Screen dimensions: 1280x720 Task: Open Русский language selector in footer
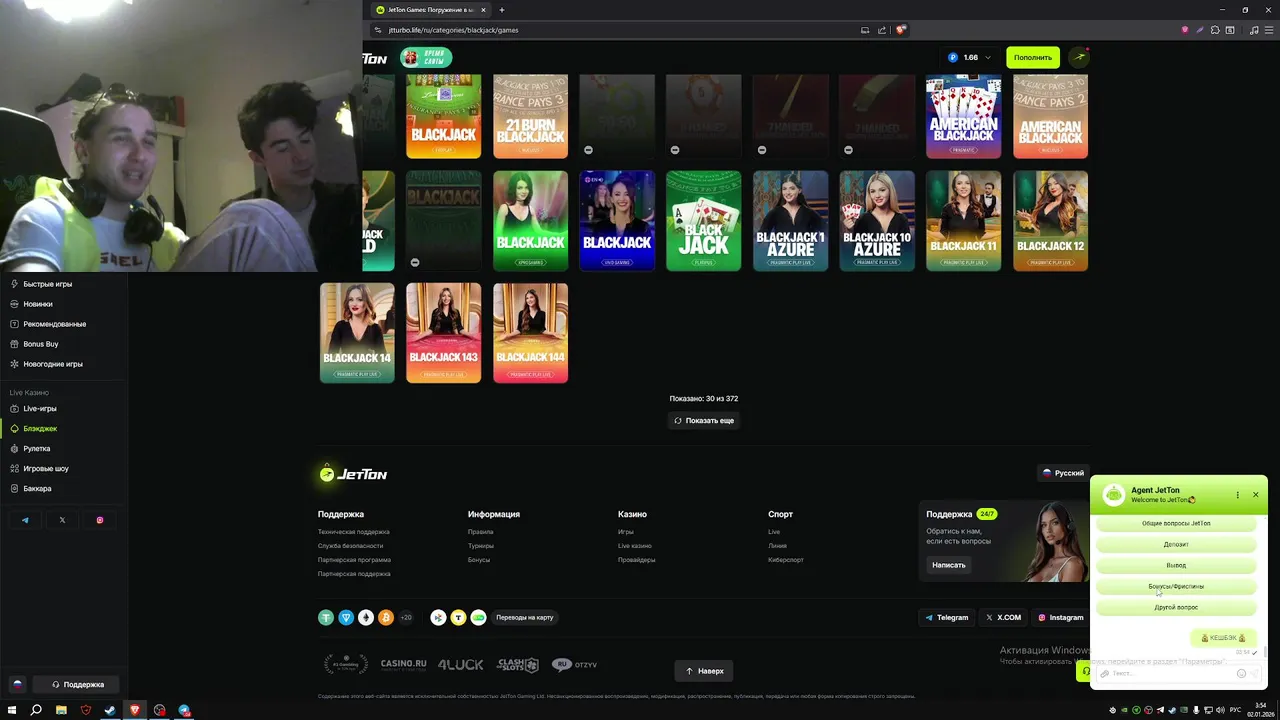coord(1064,473)
